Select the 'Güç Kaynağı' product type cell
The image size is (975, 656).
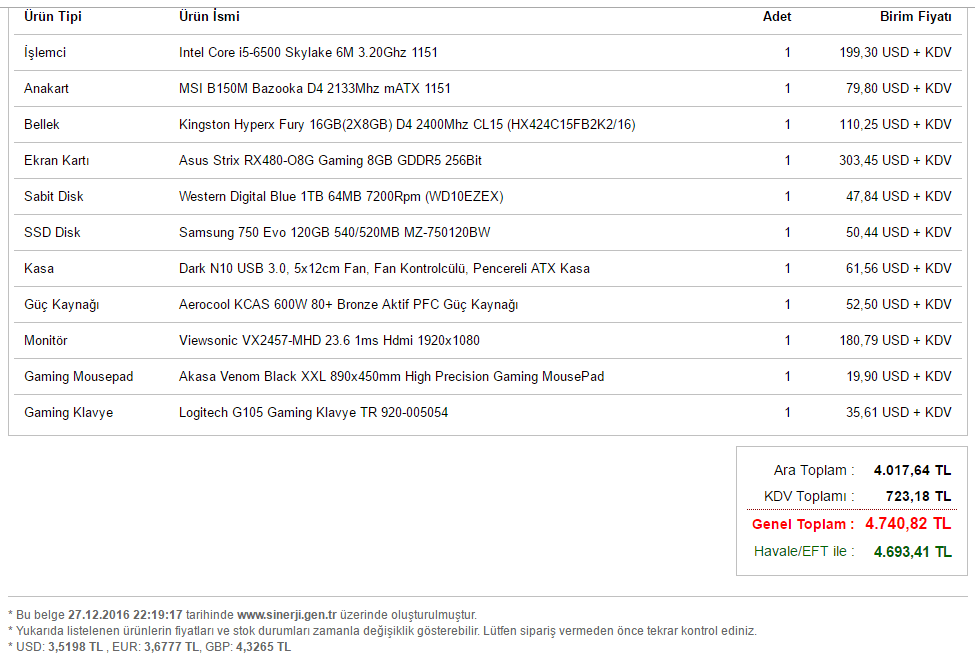point(62,305)
